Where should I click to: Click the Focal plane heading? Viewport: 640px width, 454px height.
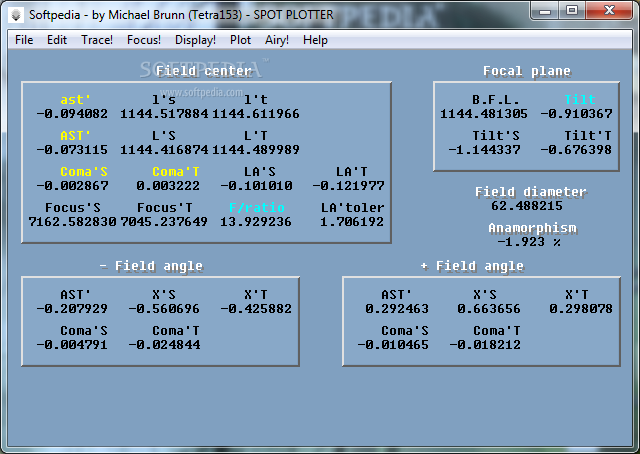click(x=527, y=71)
